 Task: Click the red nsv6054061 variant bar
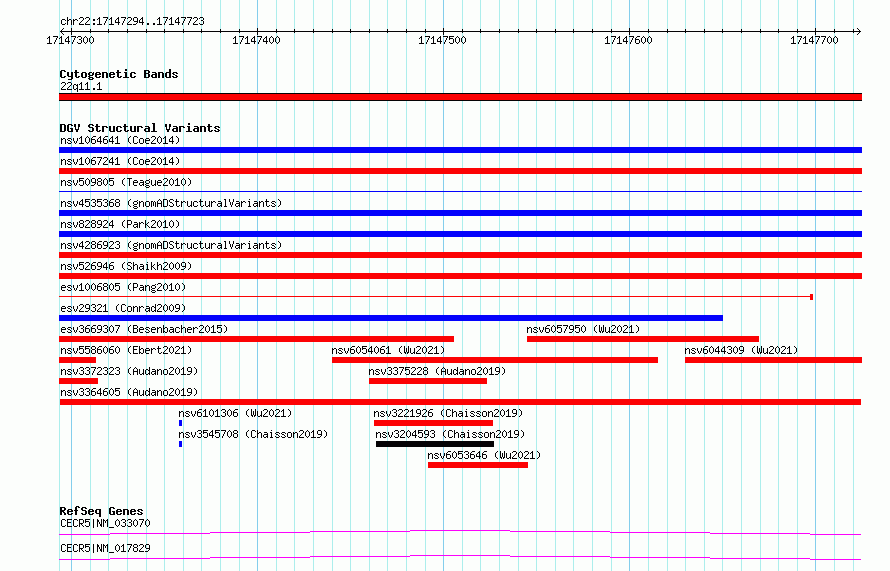[x=495, y=360]
